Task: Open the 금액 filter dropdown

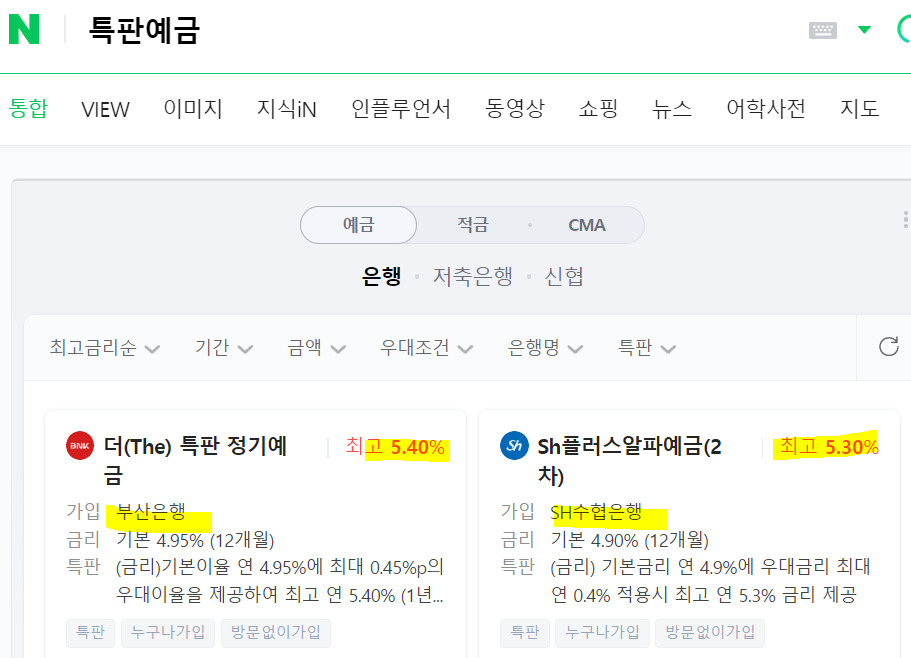Action: pos(315,347)
